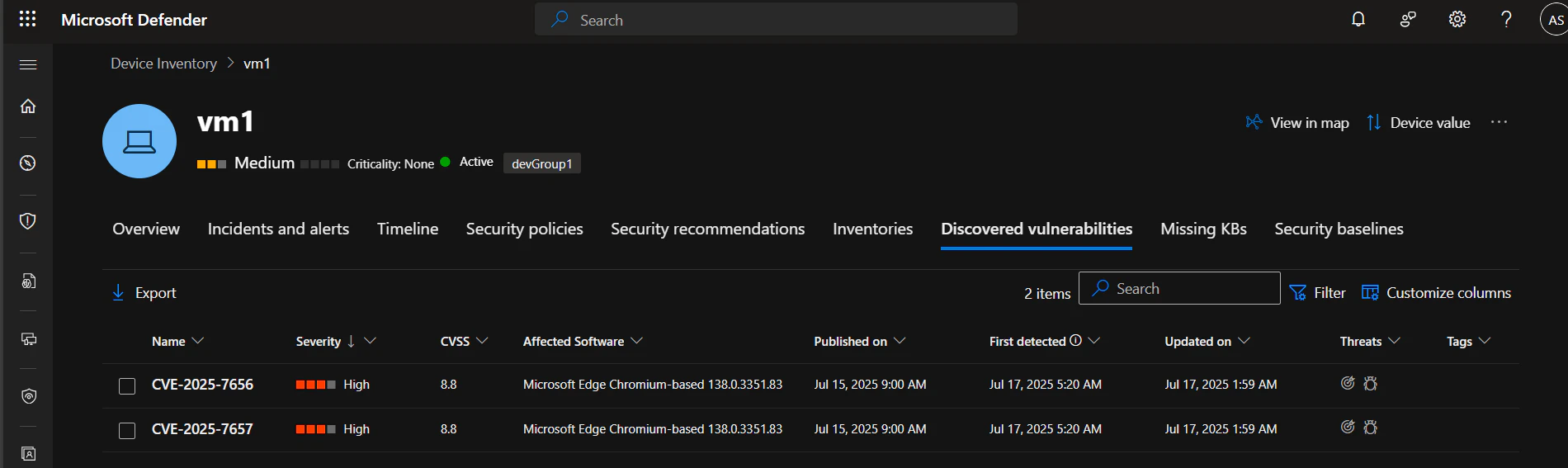The width and height of the screenshot is (1568, 468).
Task: Select the Discovered vulnerabilities tab
Action: click(1037, 229)
